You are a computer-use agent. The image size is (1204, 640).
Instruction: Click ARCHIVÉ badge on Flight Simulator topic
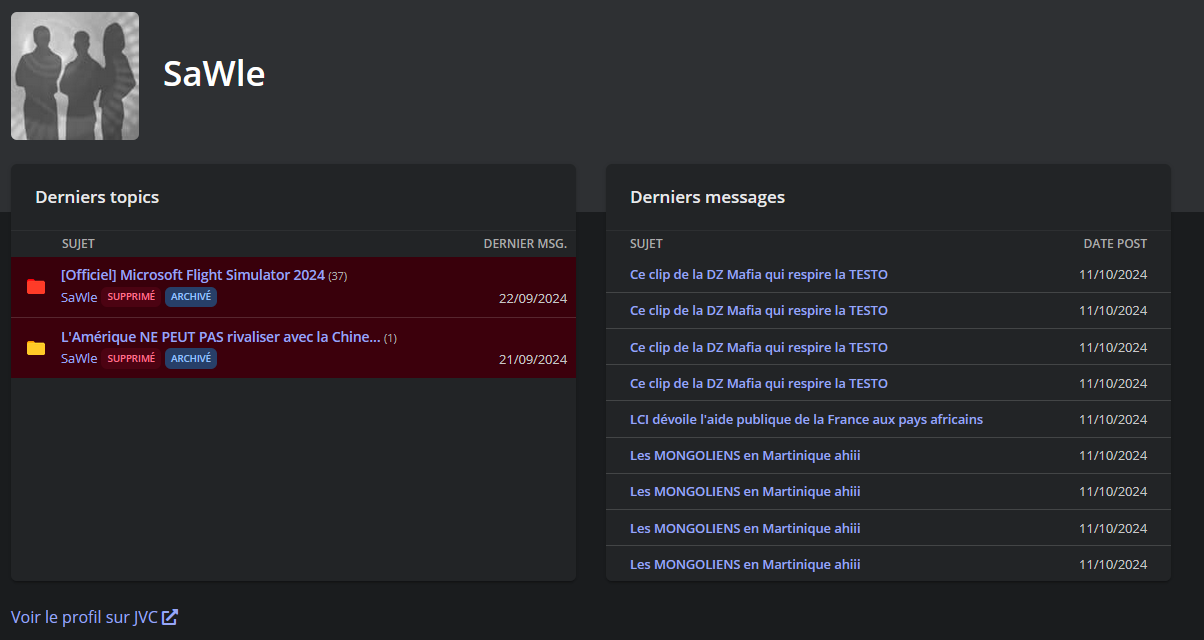click(191, 297)
